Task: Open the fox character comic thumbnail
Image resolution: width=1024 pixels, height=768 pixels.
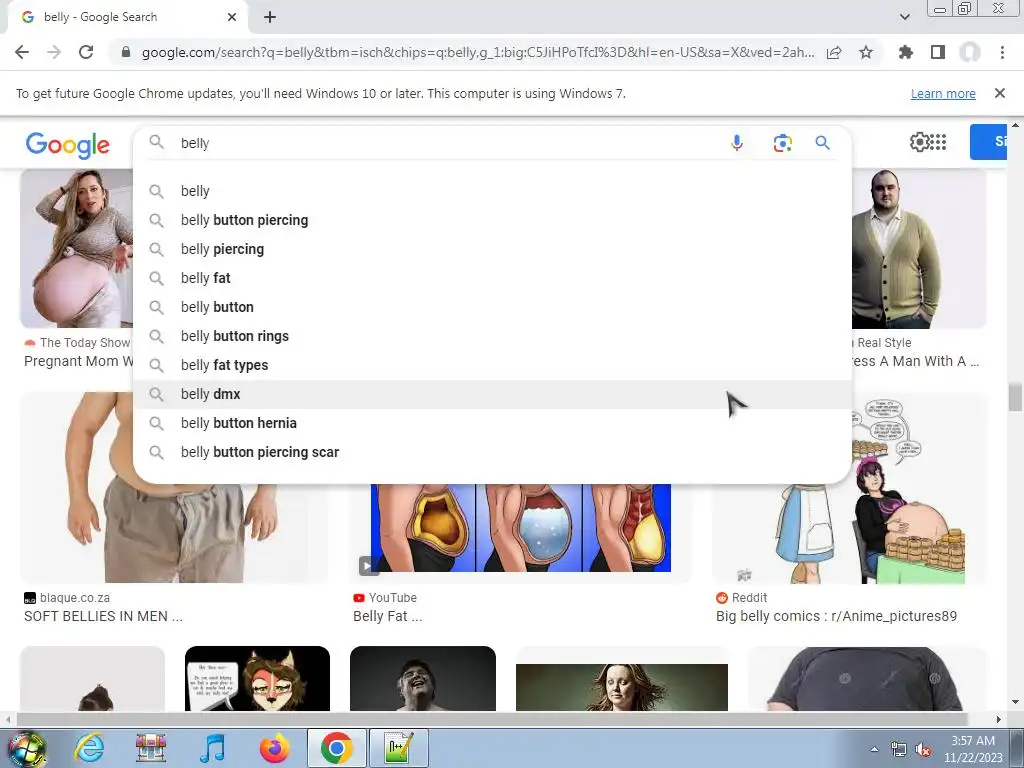Action: coord(257,679)
